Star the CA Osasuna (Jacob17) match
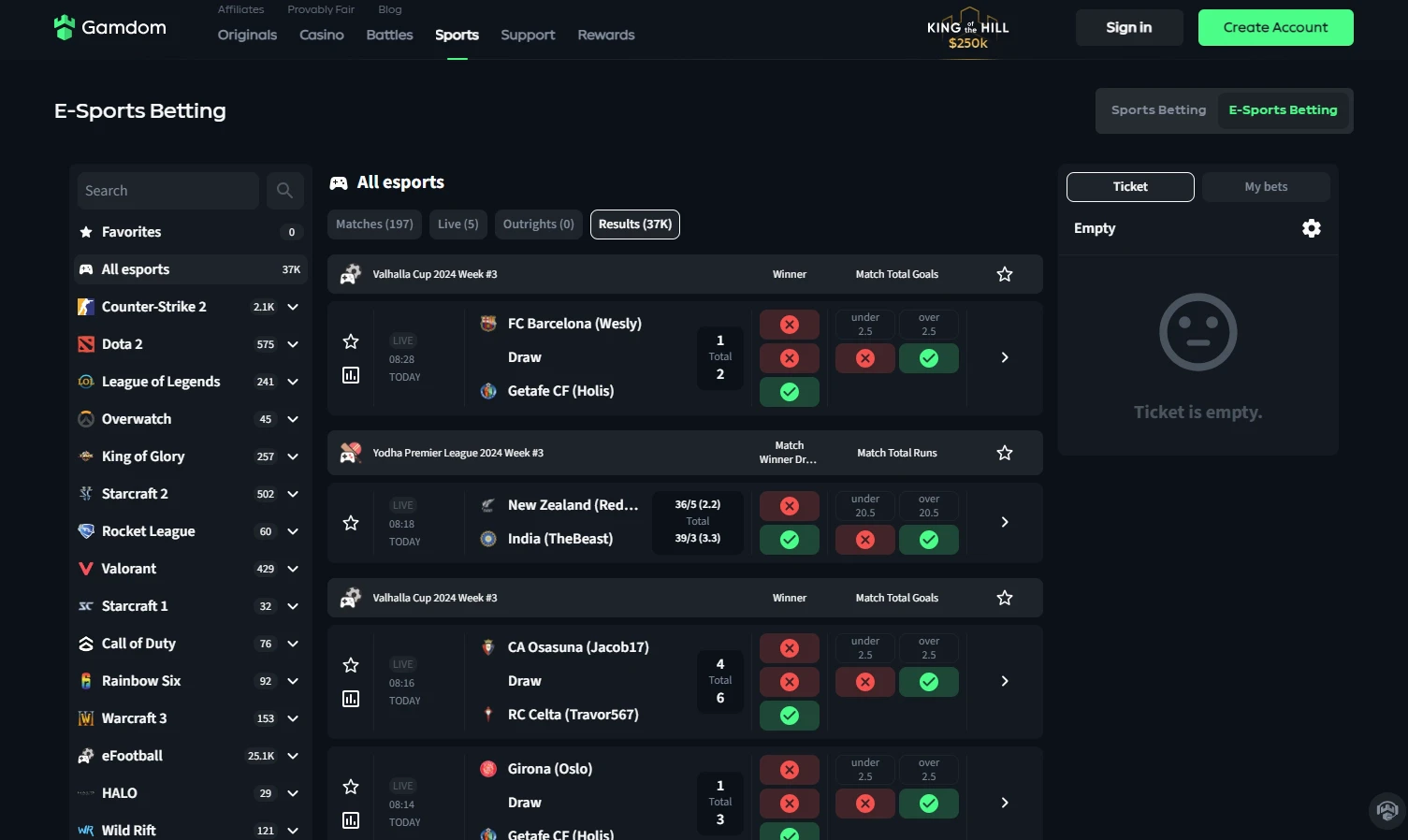Screen dimensions: 1408x840 click(351, 665)
